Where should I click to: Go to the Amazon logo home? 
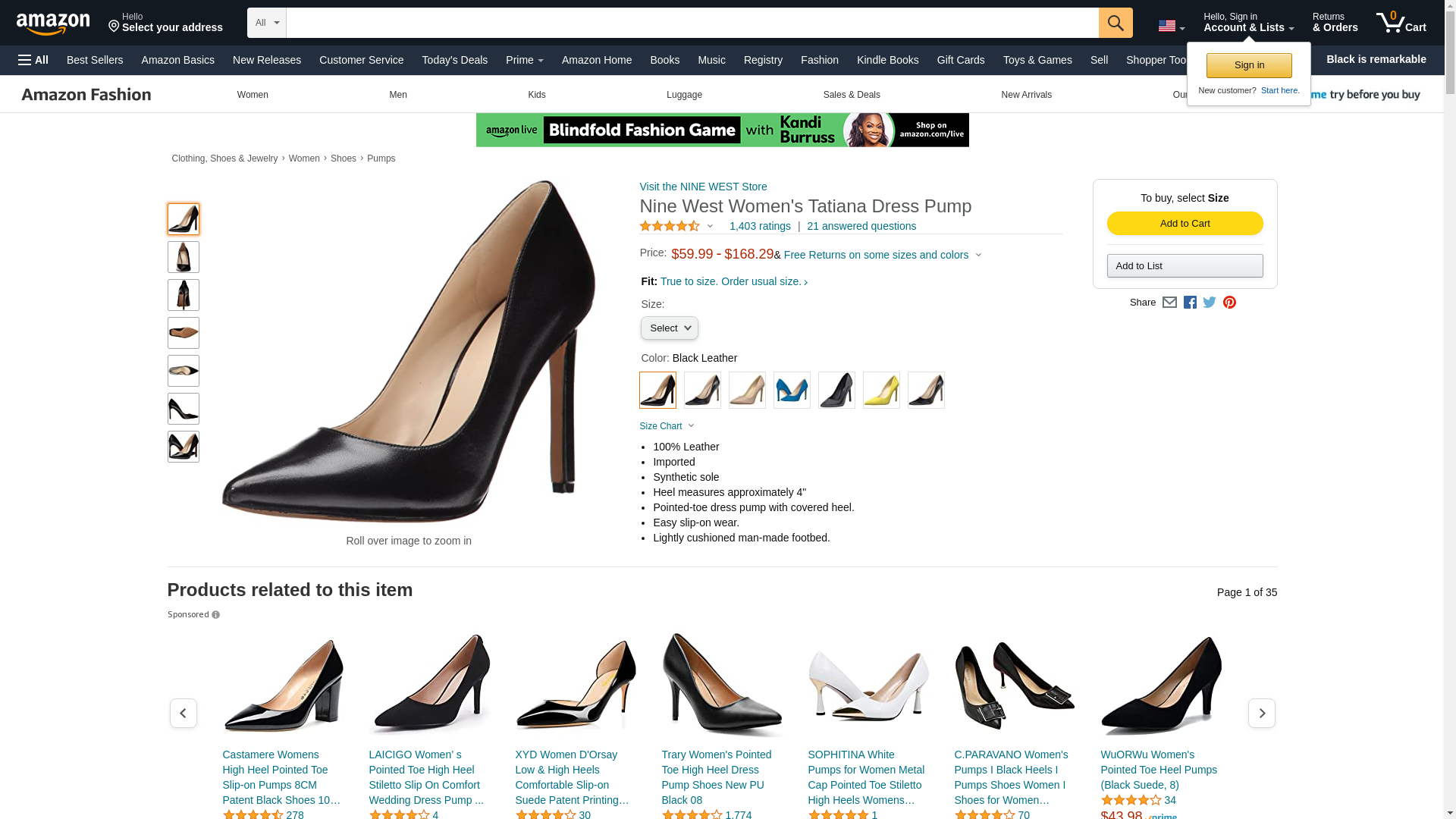pos(53,24)
